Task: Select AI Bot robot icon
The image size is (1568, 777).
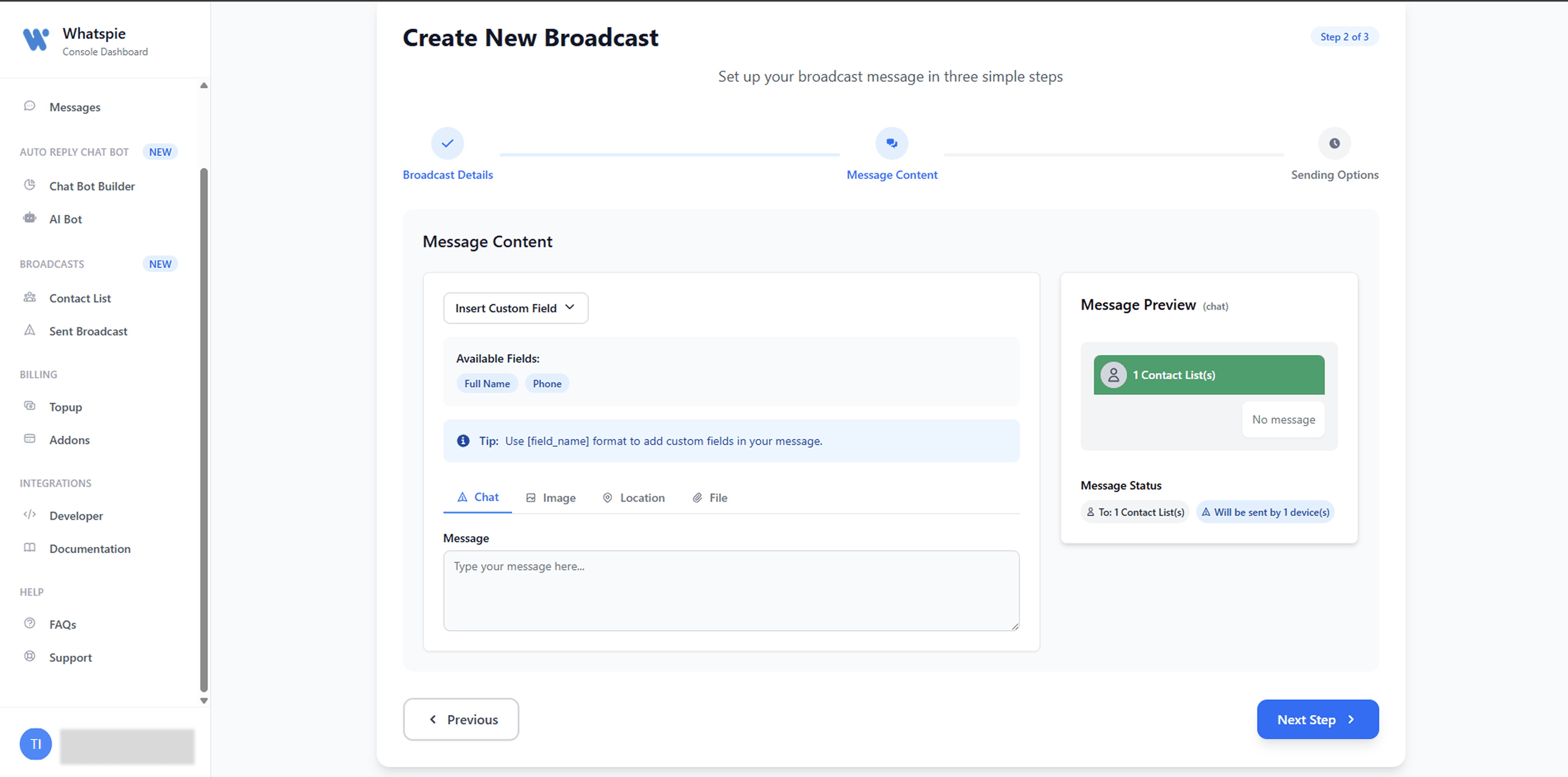Action: pos(30,218)
